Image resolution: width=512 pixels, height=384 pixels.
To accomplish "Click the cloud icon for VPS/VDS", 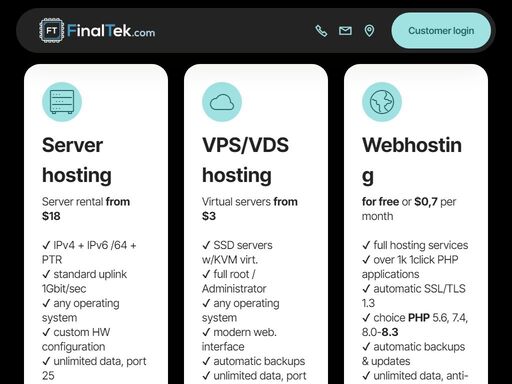I will [x=222, y=102].
